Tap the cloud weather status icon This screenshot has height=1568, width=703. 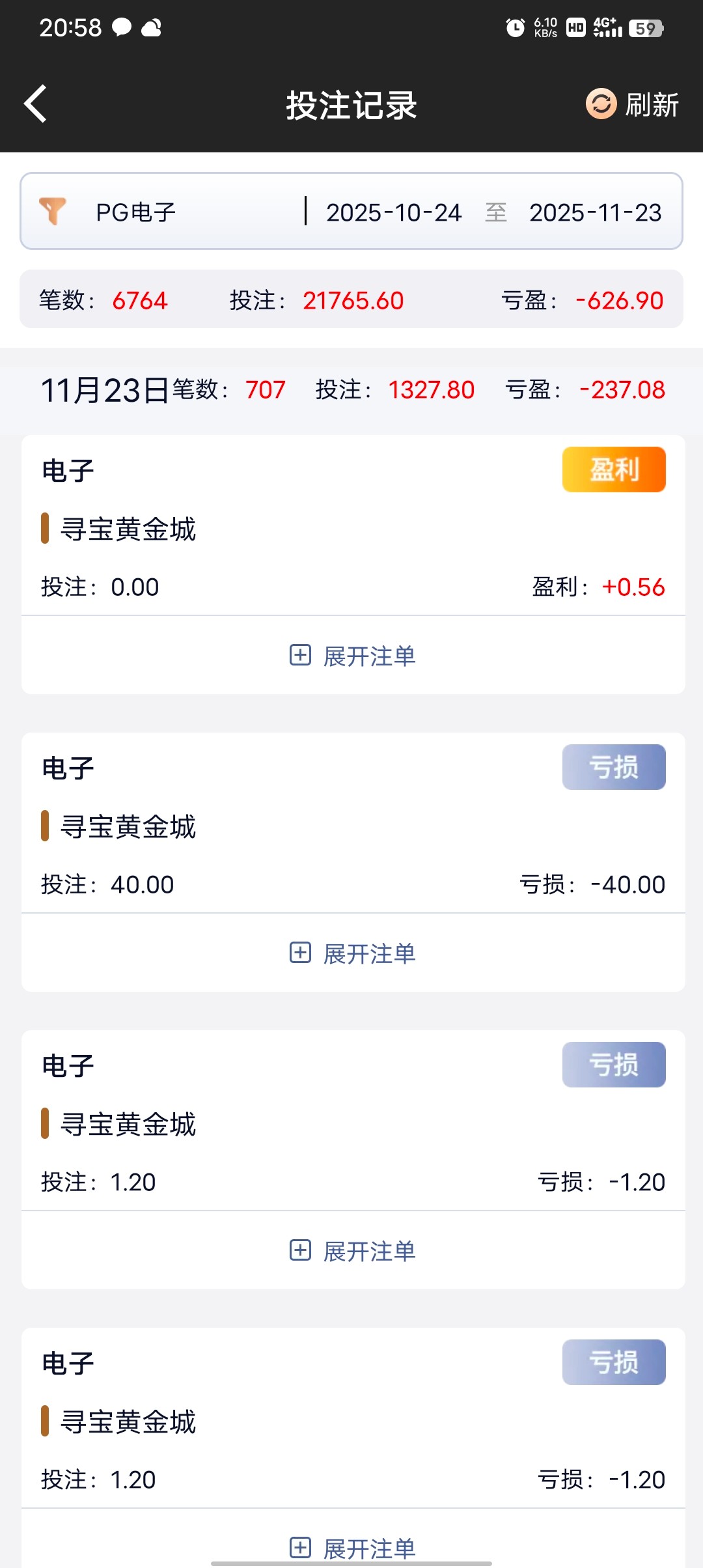coord(152,27)
